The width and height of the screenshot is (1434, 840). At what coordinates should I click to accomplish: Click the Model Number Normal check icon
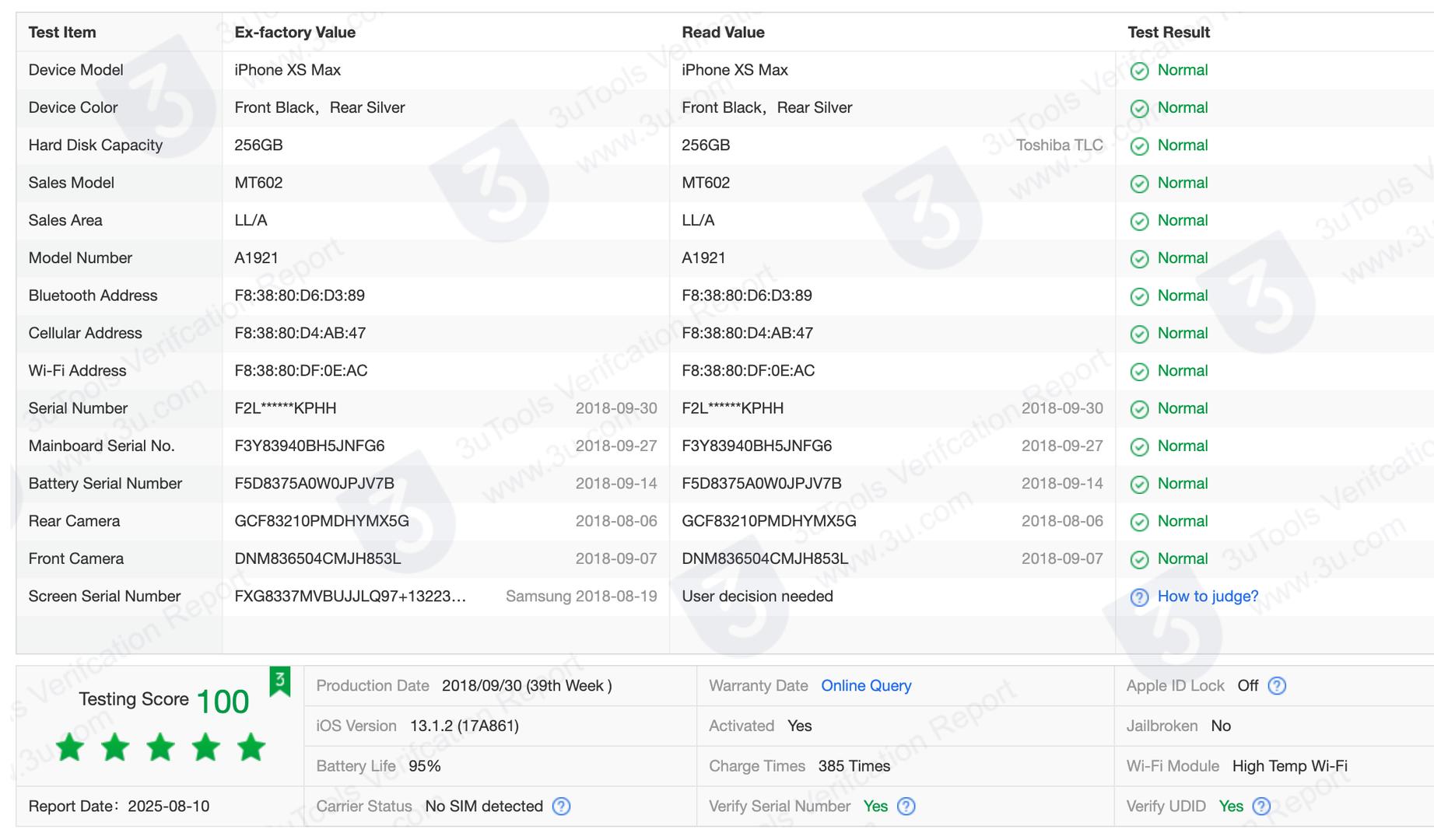click(x=1139, y=259)
